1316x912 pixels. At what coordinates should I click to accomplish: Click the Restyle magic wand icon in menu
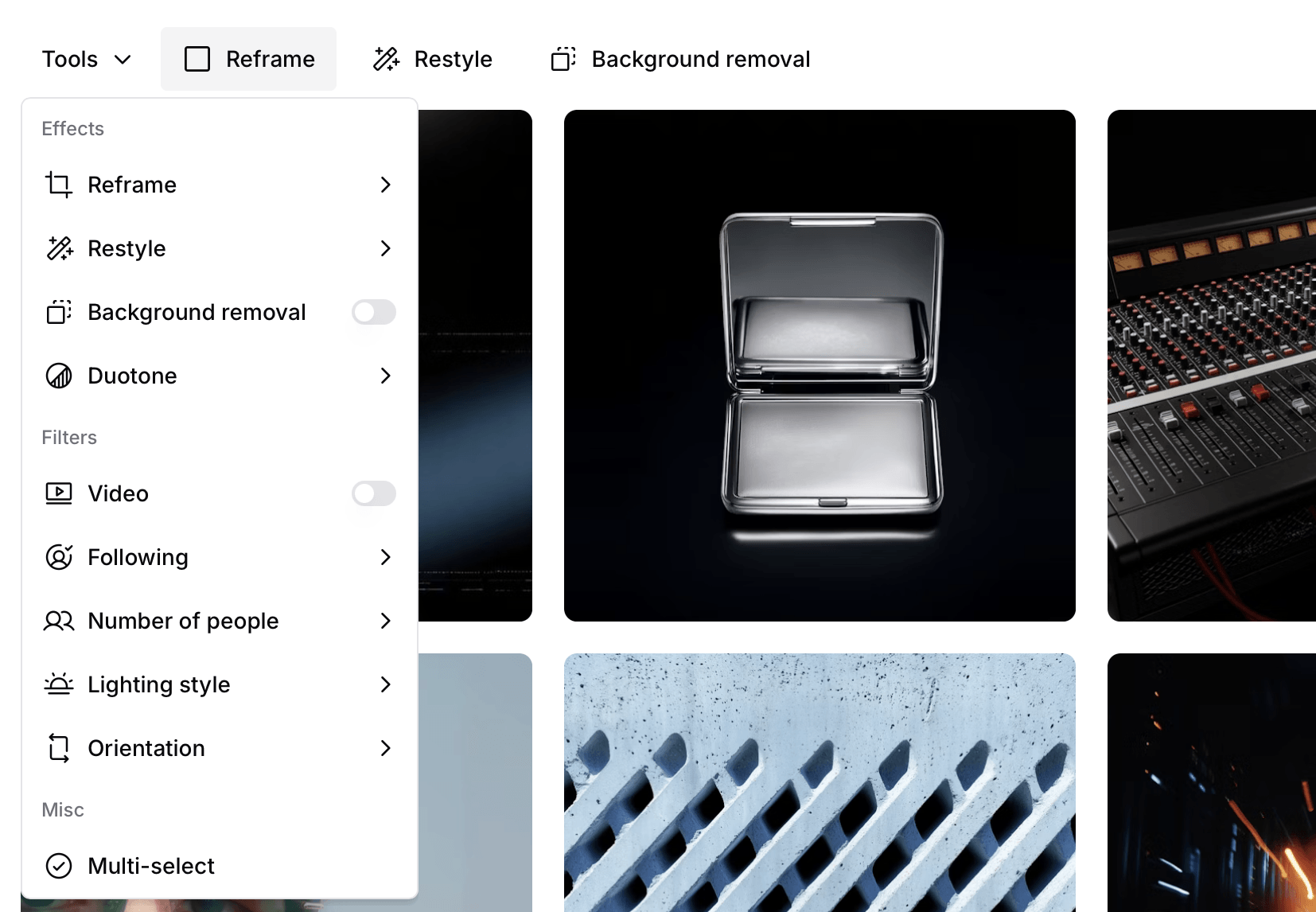[59, 248]
